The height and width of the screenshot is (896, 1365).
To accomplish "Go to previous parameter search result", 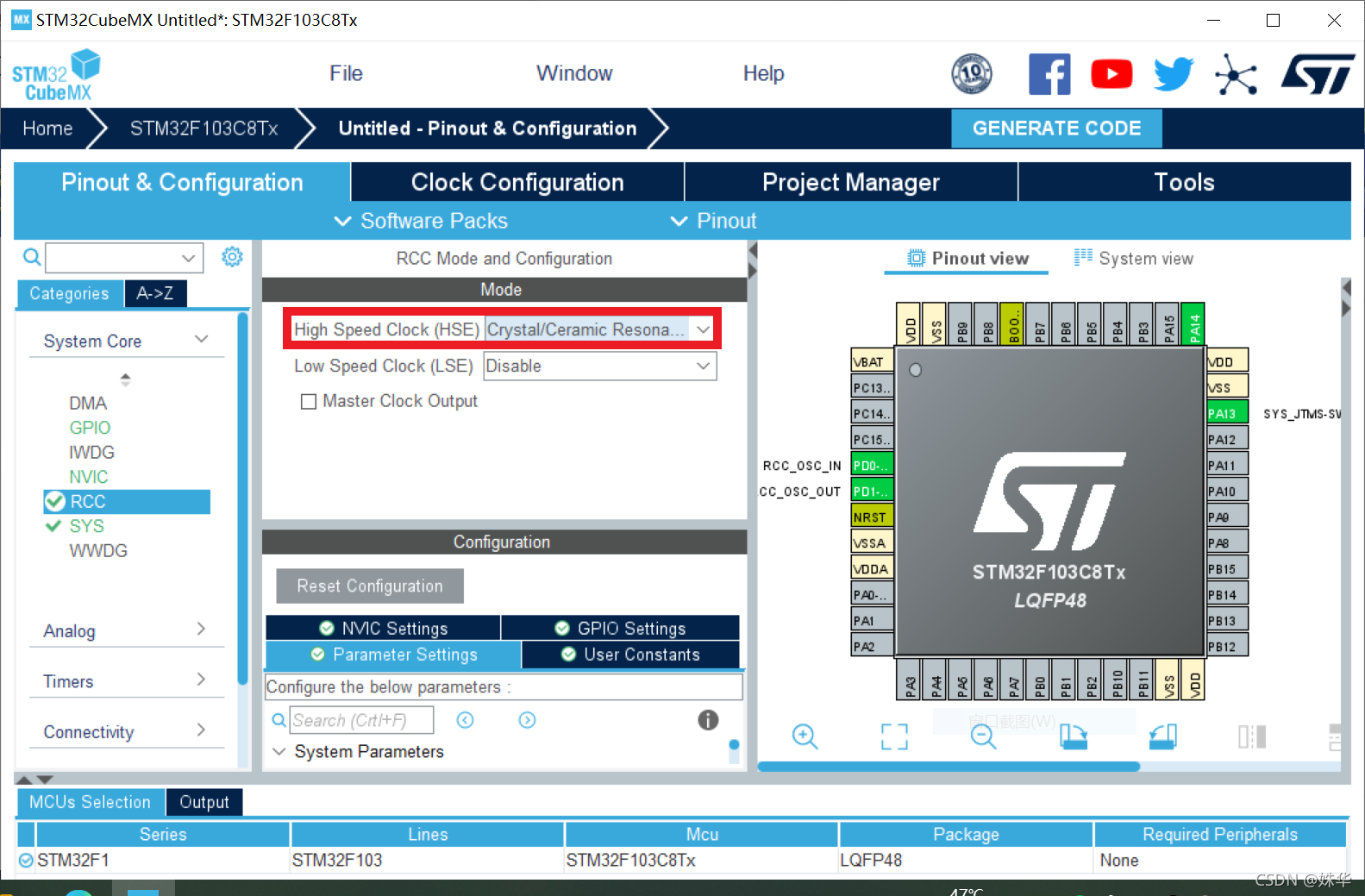I will pyautogui.click(x=465, y=720).
